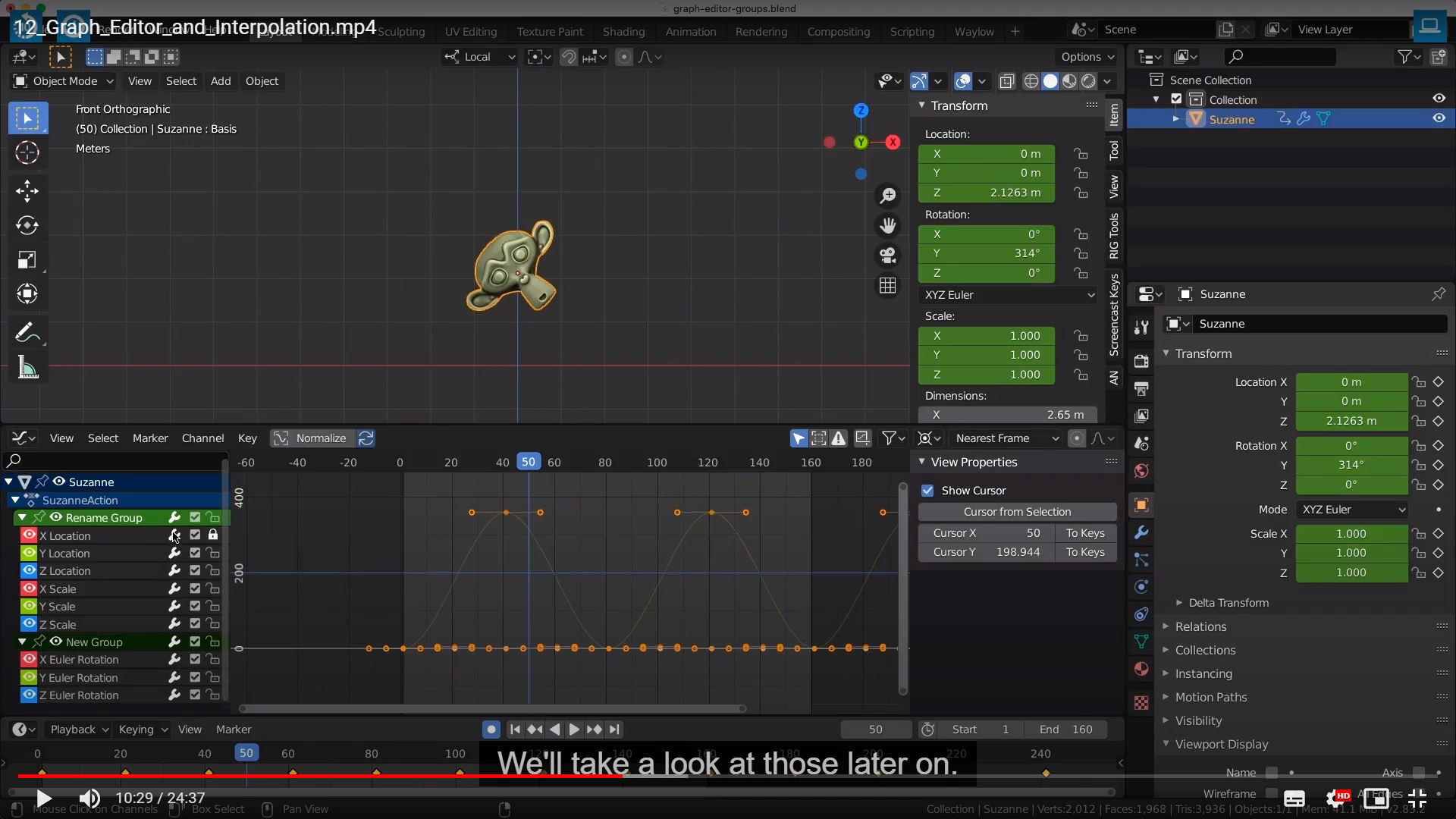Screen dimensions: 1456x819
Task: Select the Annotate pencil tool
Action: [x=27, y=332]
